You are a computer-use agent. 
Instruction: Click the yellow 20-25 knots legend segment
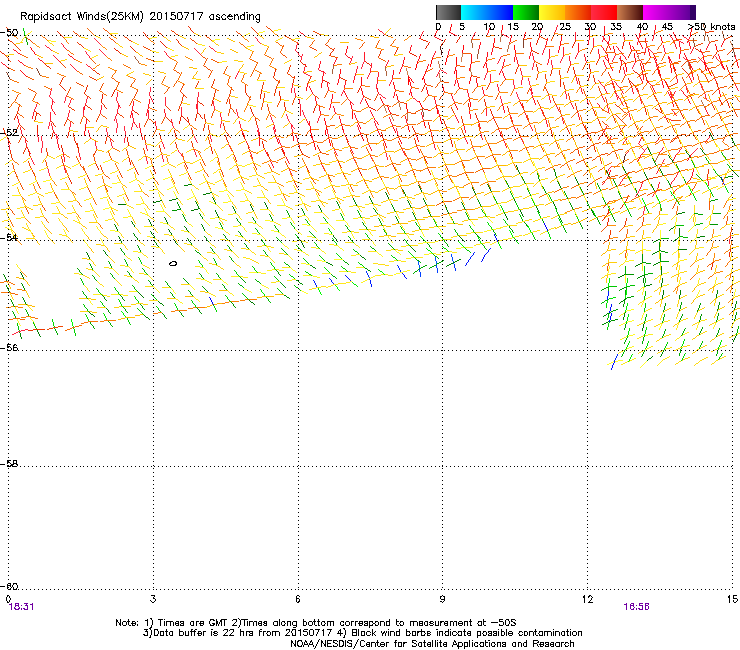(x=552, y=12)
